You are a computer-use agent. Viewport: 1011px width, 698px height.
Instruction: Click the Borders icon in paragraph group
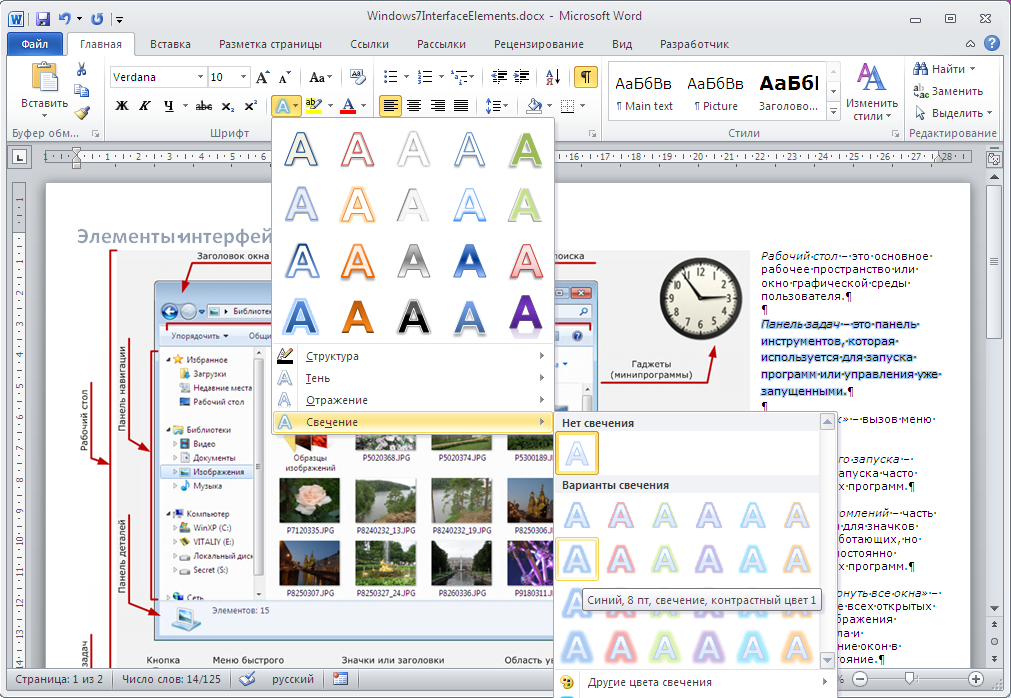[567, 106]
